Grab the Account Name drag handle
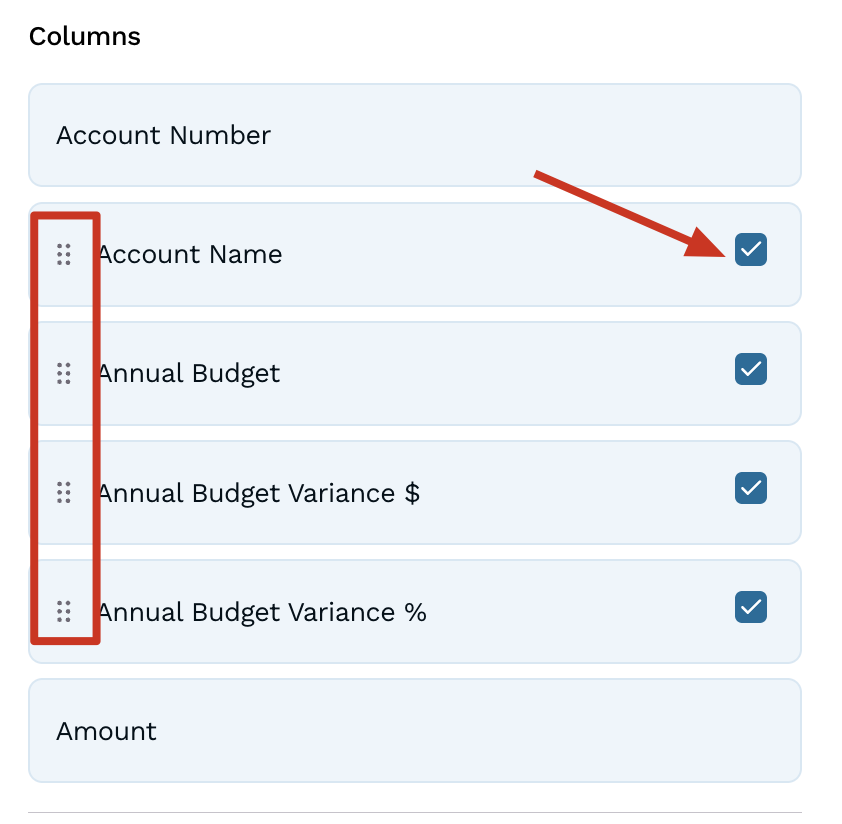Image resolution: width=842 pixels, height=824 pixels. pyautogui.click(x=64, y=255)
